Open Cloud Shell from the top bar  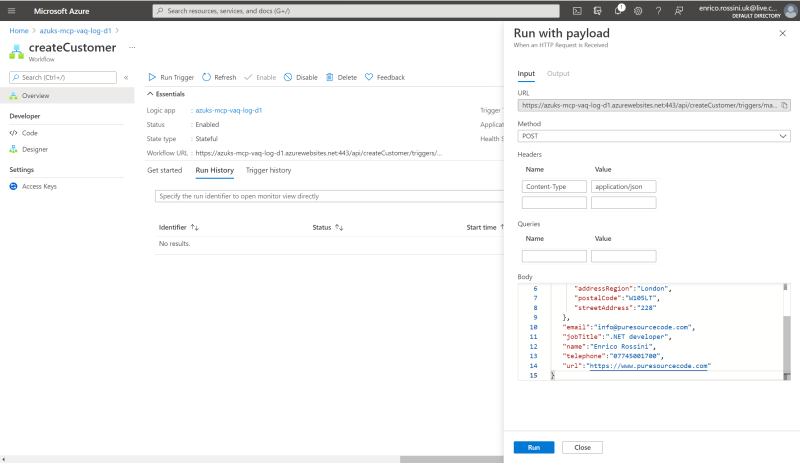[x=577, y=11]
